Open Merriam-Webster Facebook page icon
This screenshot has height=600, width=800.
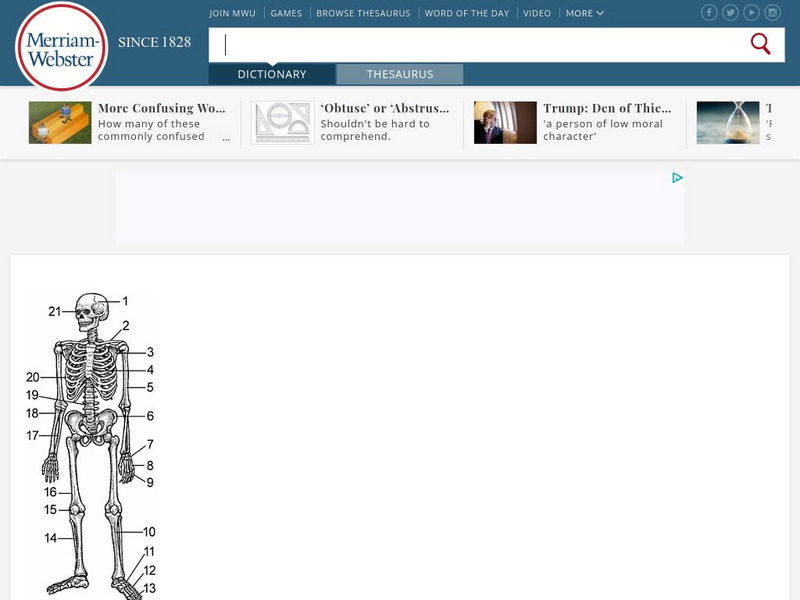[x=710, y=13]
